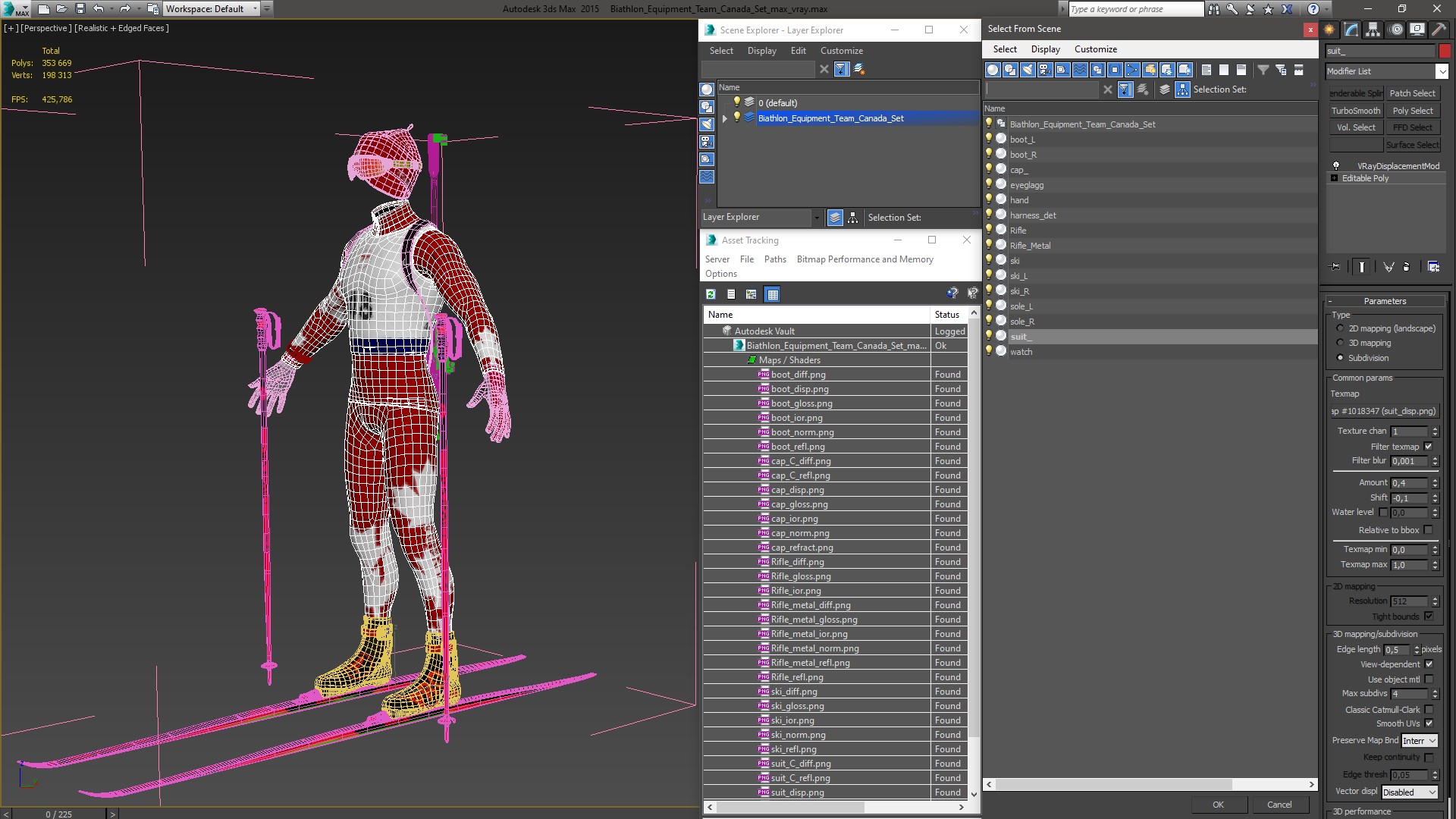The width and height of the screenshot is (1456, 819).
Task: Toggle Display Shapes filter in Select From Scene
Action: point(1009,70)
